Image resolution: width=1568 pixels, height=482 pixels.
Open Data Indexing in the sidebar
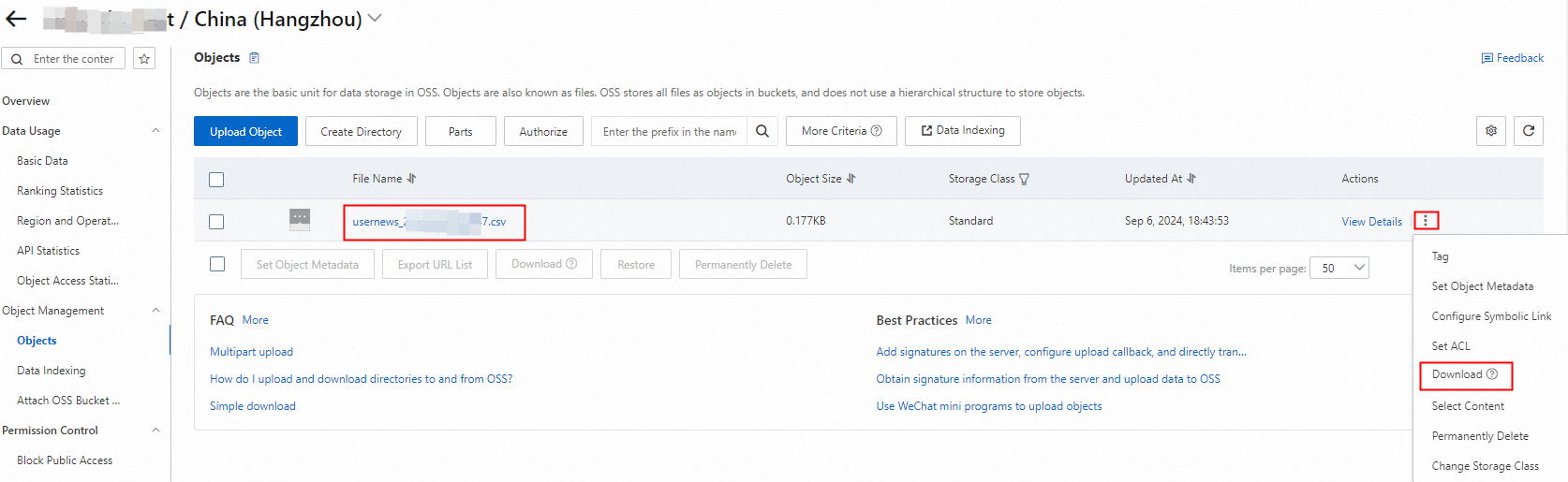tap(51, 371)
